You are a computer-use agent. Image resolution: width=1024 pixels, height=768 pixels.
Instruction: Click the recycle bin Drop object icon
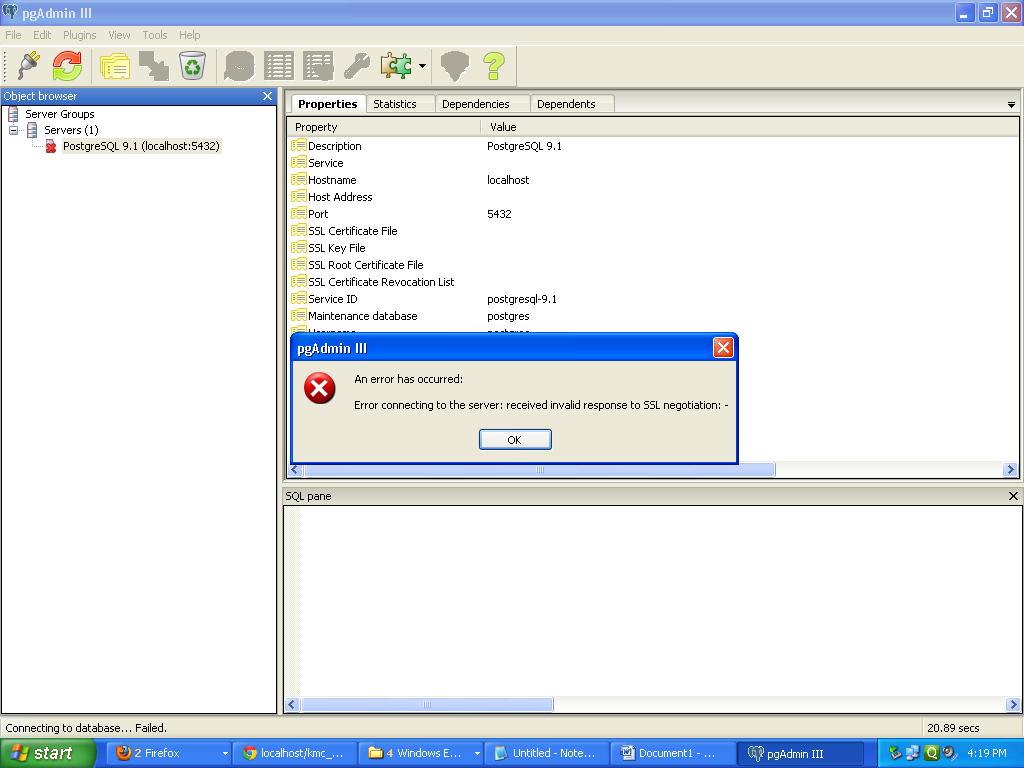tap(192, 66)
